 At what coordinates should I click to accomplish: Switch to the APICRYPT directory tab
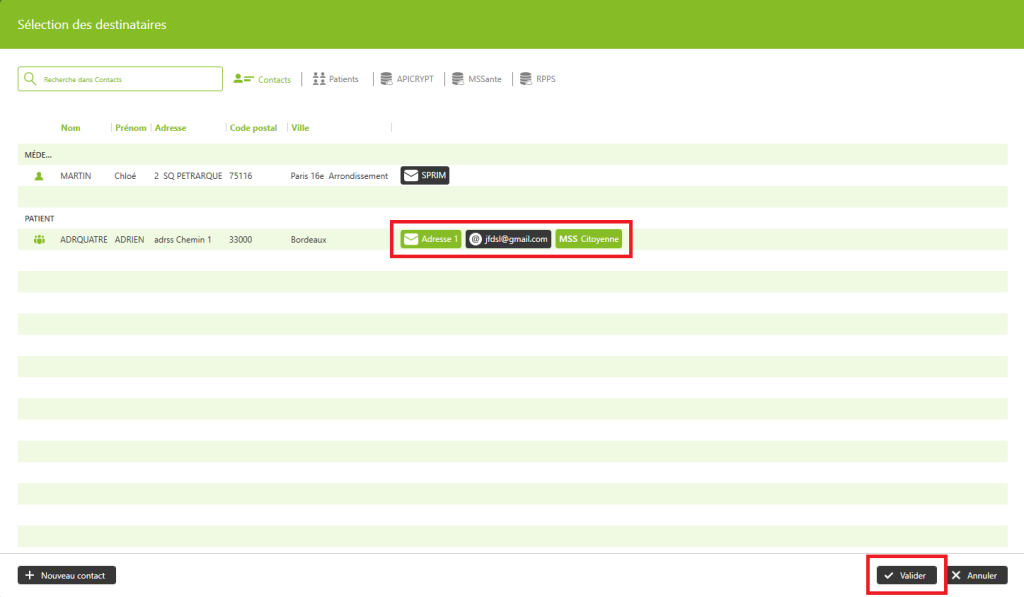[x=407, y=79]
